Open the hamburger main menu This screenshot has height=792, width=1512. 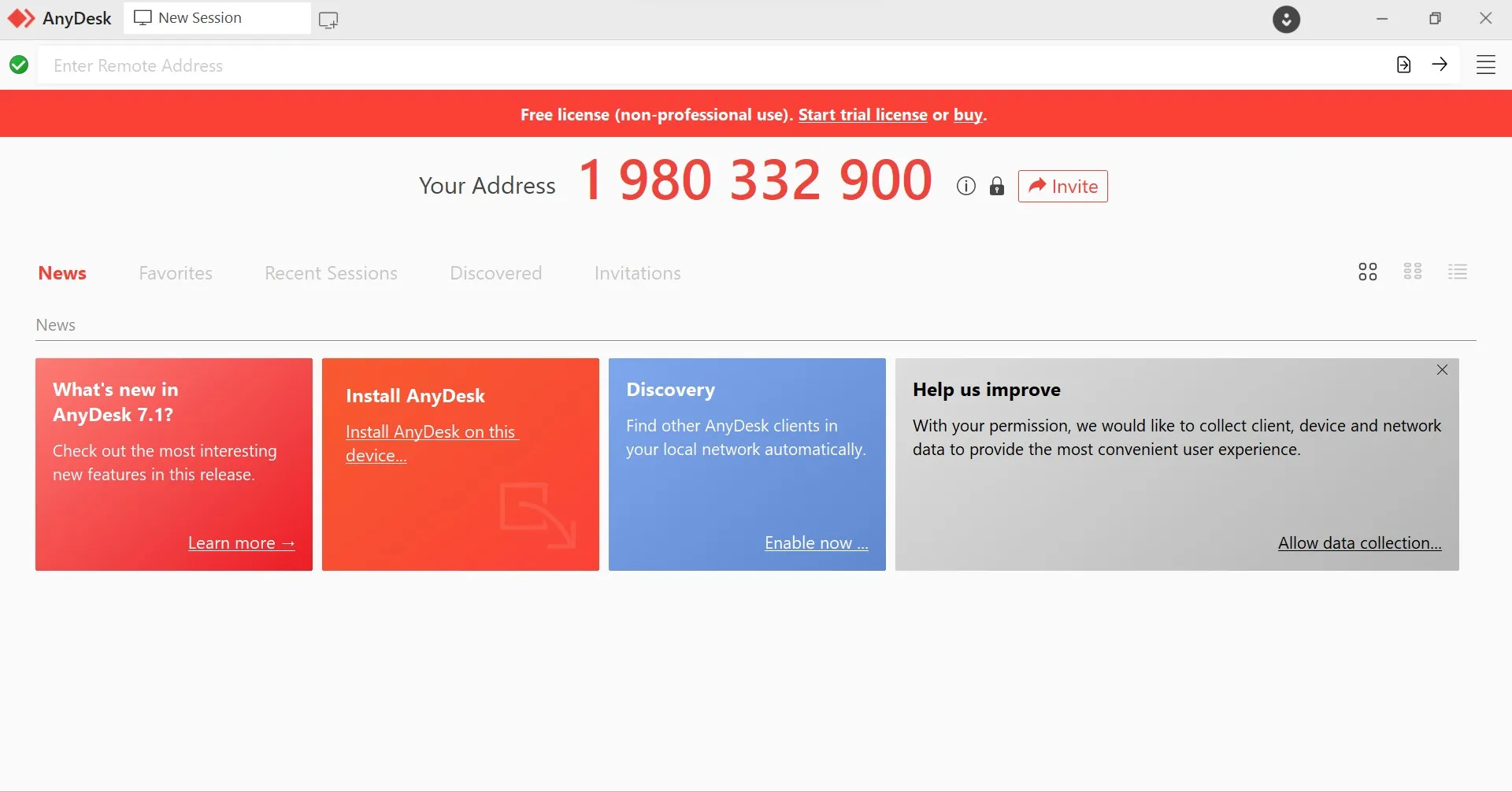click(1487, 65)
